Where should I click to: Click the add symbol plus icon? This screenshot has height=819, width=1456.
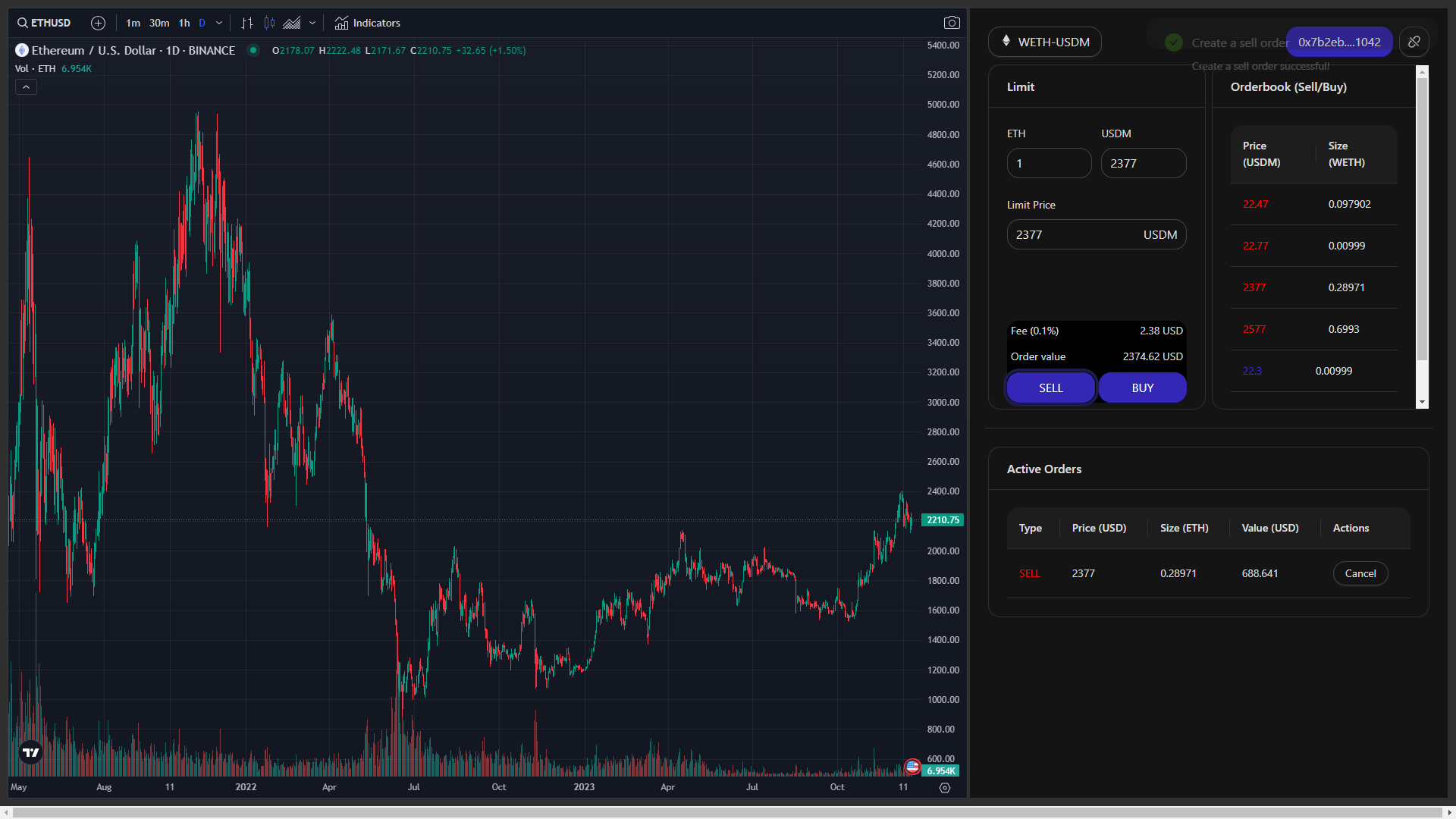[x=98, y=23]
